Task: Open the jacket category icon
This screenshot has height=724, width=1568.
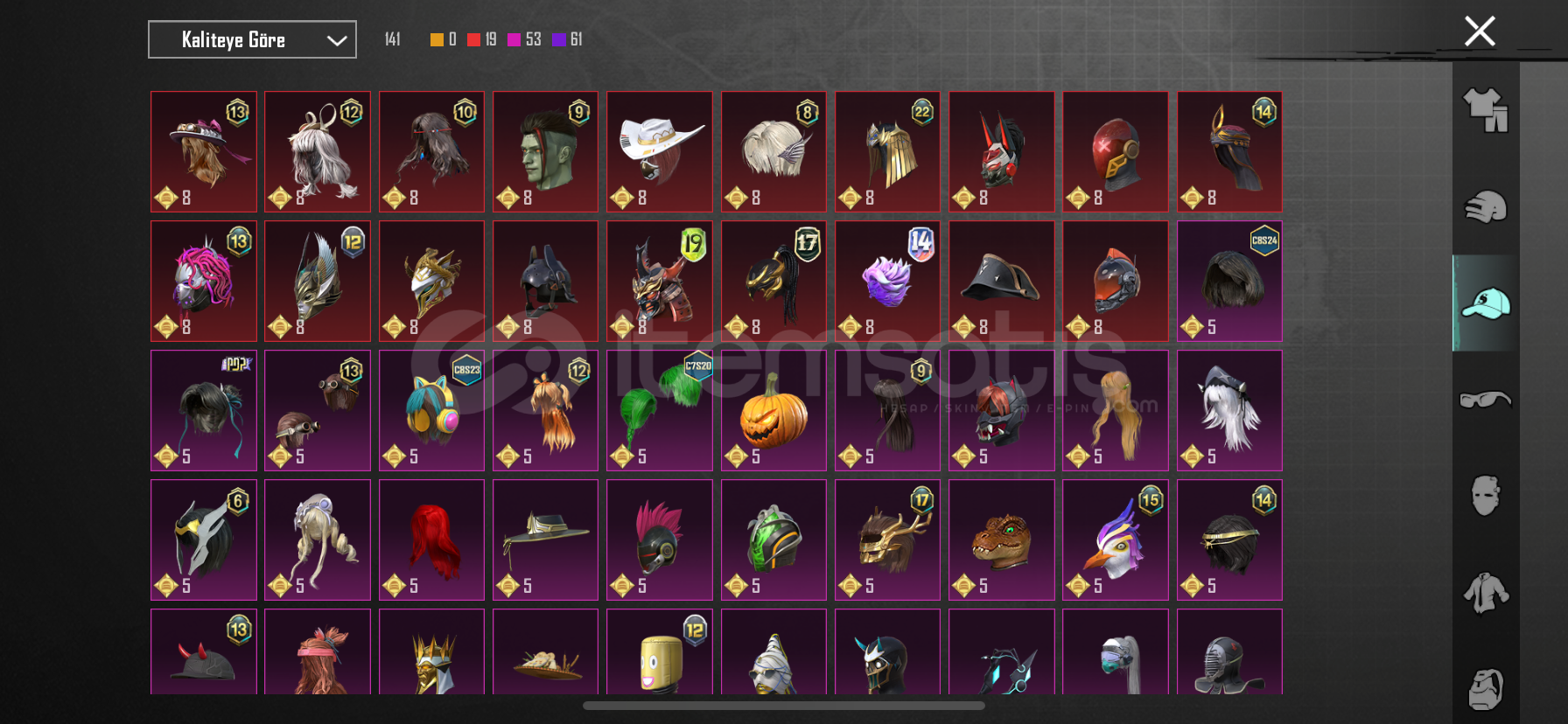Action: coord(1486,593)
